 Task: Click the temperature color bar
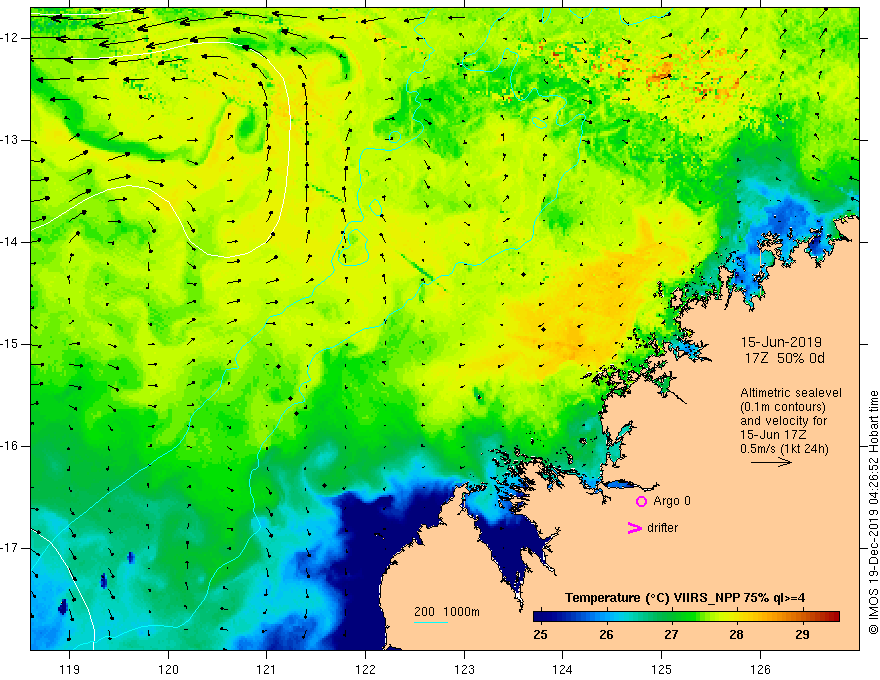(686, 617)
